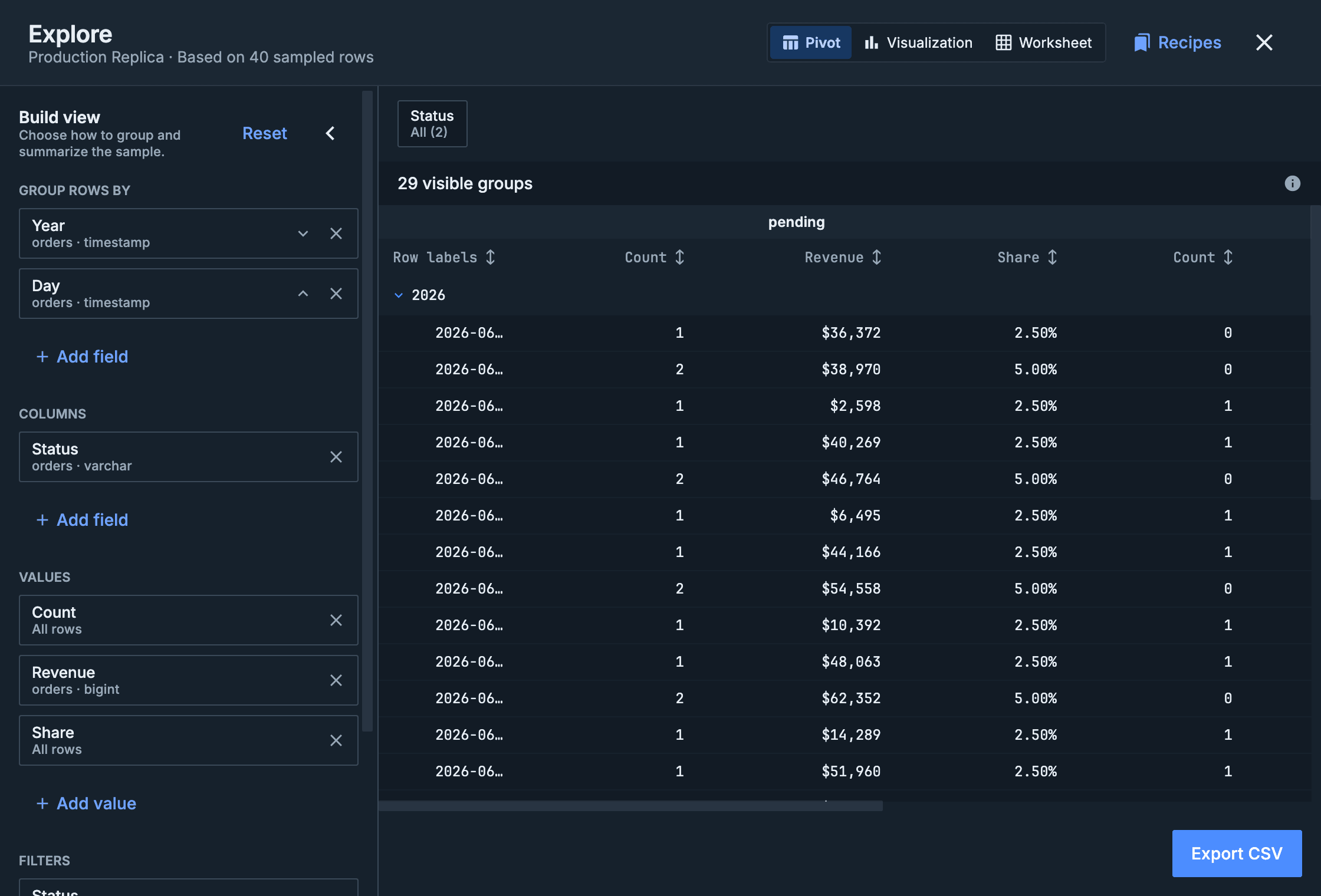Image resolution: width=1321 pixels, height=896 pixels.
Task: Click the left panel vertical scrollbar
Action: 367,411
